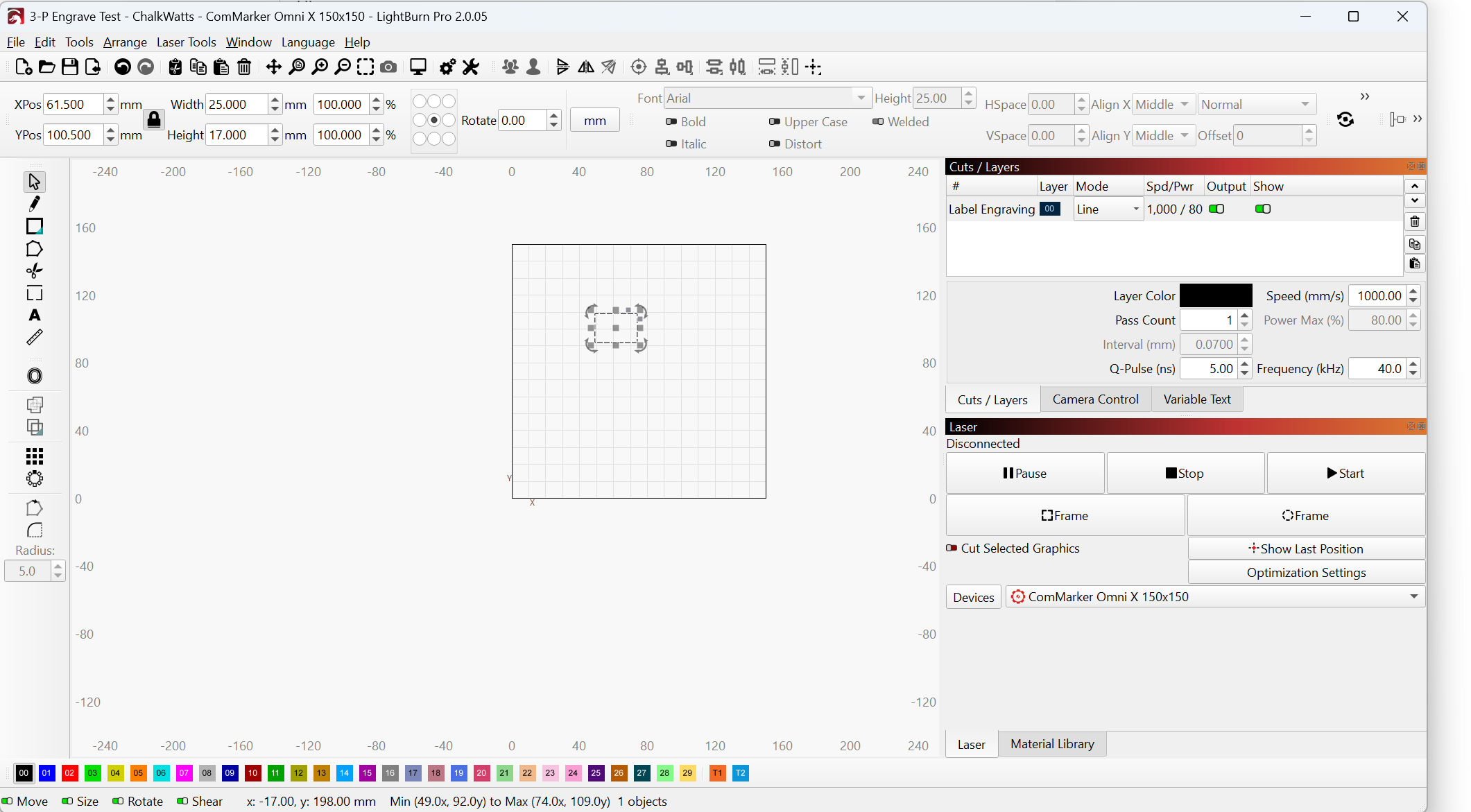This screenshot has height=812, width=1471.
Task: Pick the magenta 07 palette swatch
Action: [x=184, y=773]
